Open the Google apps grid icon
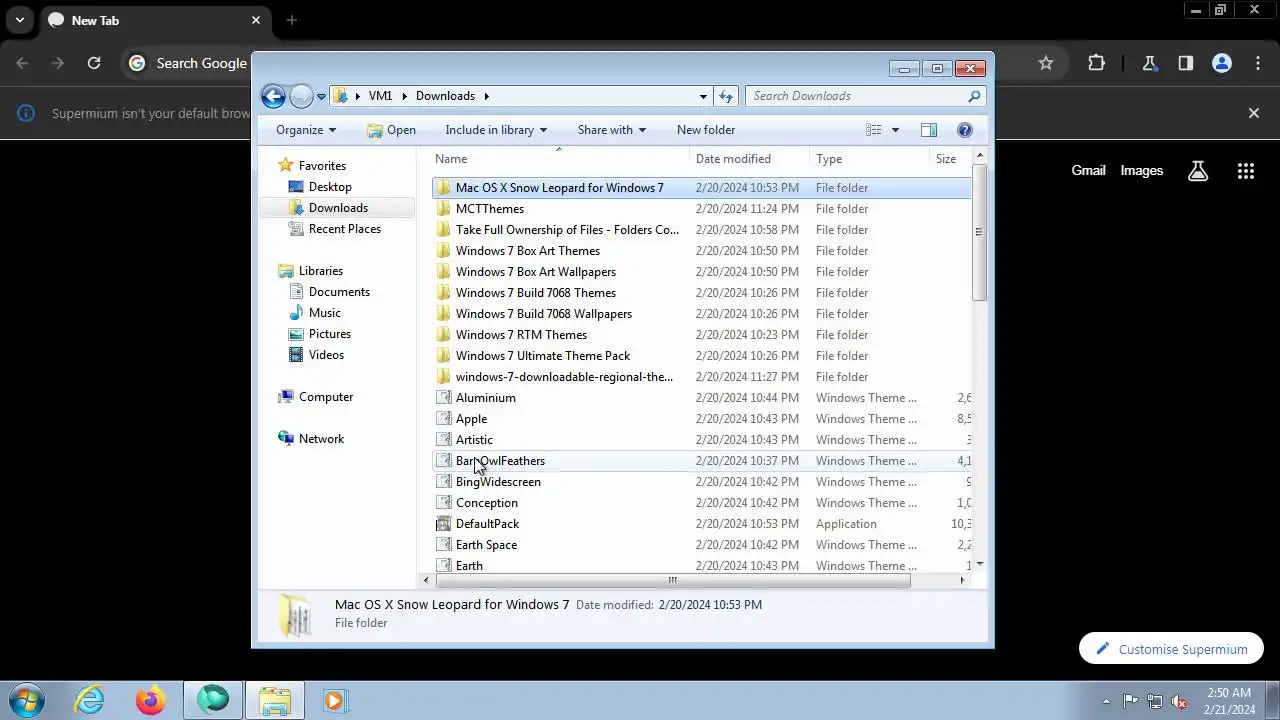Image resolution: width=1280 pixels, height=720 pixels. click(1245, 171)
